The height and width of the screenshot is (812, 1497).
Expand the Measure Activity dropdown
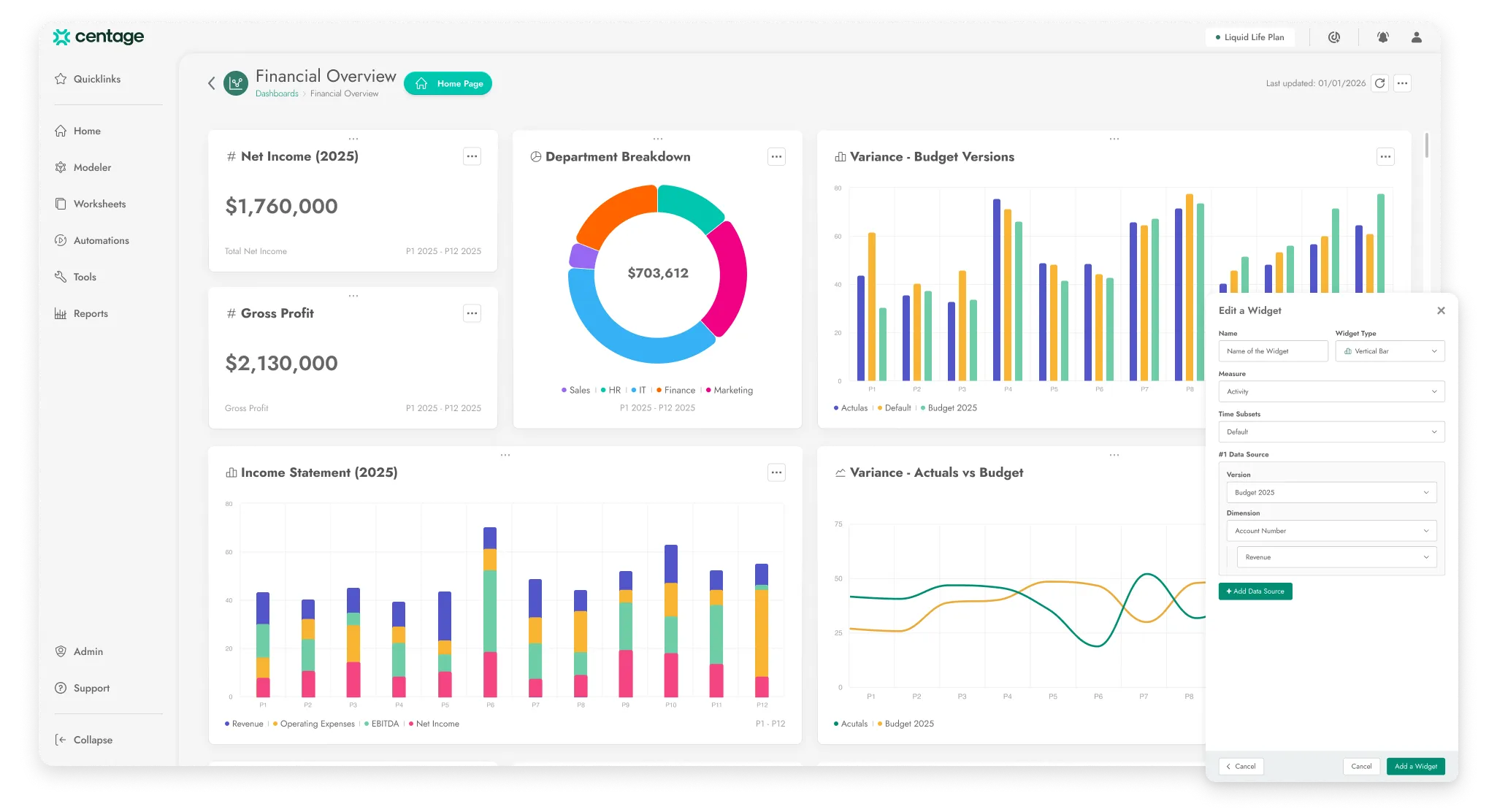pos(1331,391)
